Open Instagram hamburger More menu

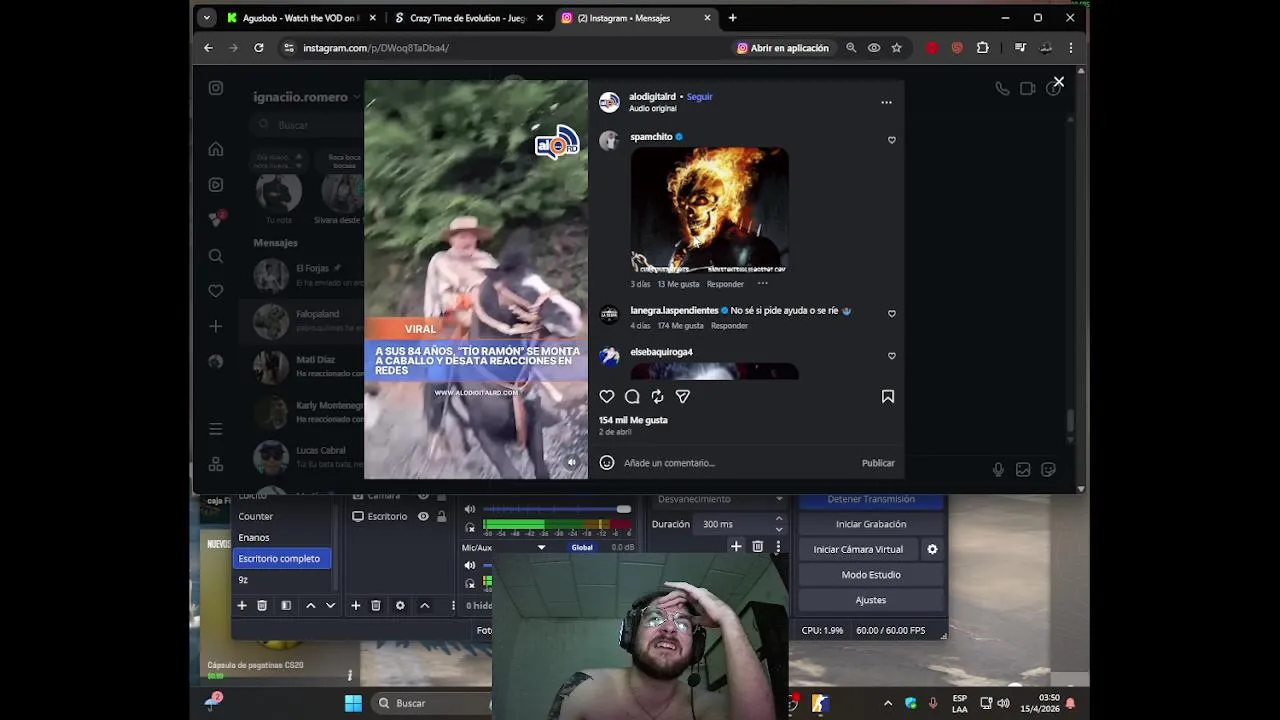tap(216, 429)
